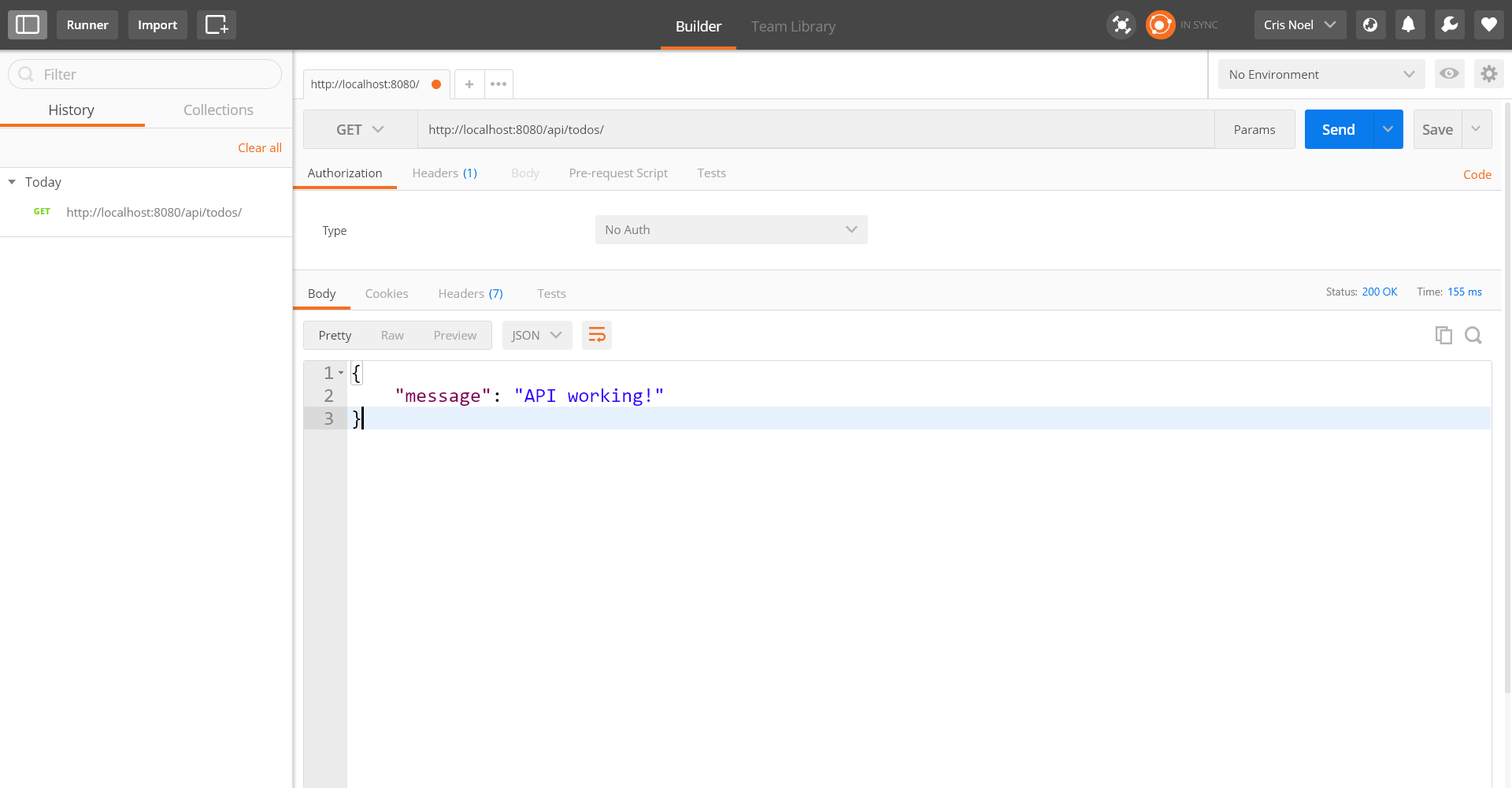Screen dimensions: 1512x788
Task: Select the Builder tab
Action: coord(699,26)
